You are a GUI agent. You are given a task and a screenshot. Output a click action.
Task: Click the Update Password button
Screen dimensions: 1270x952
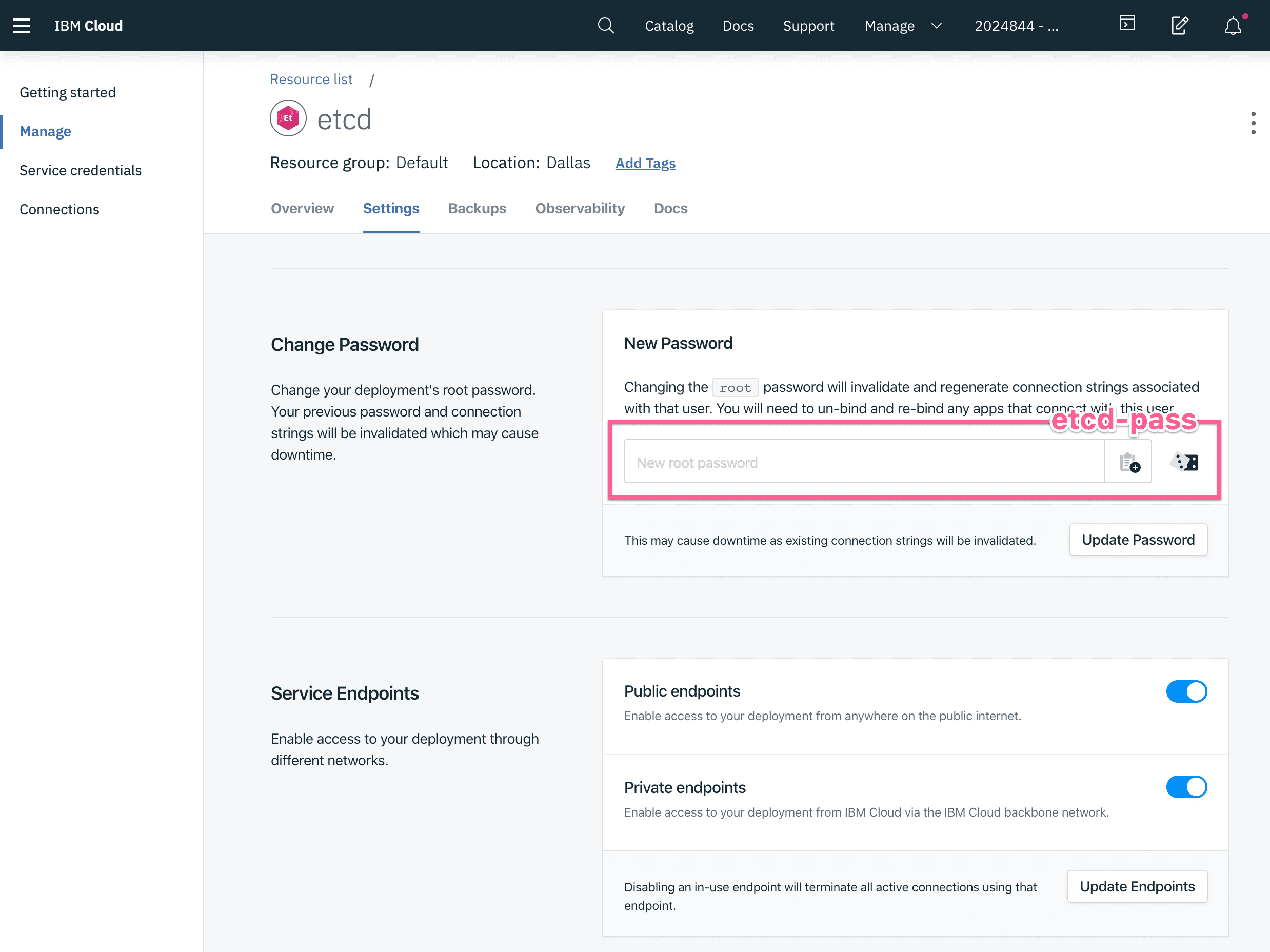pyautogui.click(x=1138, y=540)
